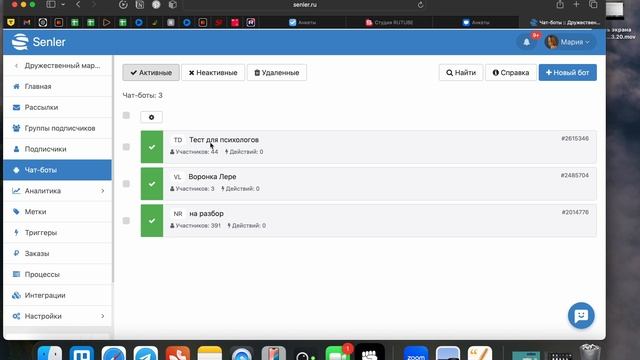Click bot ID #2615346
The image size is (640, 360).
coord(575,139)
